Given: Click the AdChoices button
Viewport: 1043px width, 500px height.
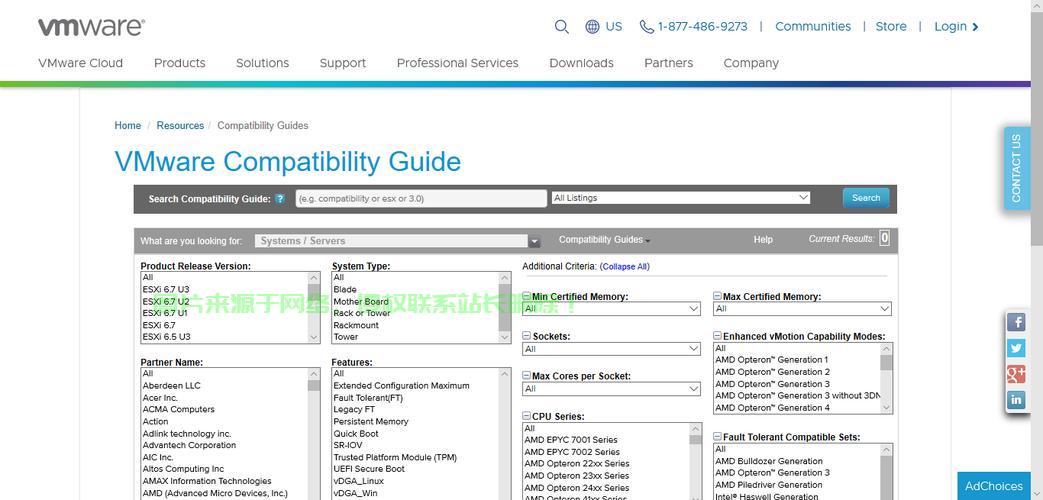Looking at the screenshot, I should point(994,486).
